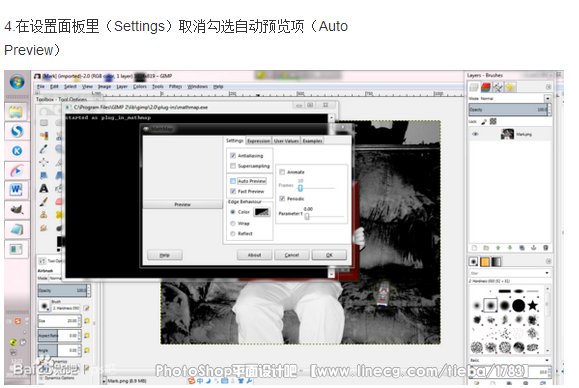Click the Preview button in MathMap
The width and height of the screenshot is (579, 388).
182,204
